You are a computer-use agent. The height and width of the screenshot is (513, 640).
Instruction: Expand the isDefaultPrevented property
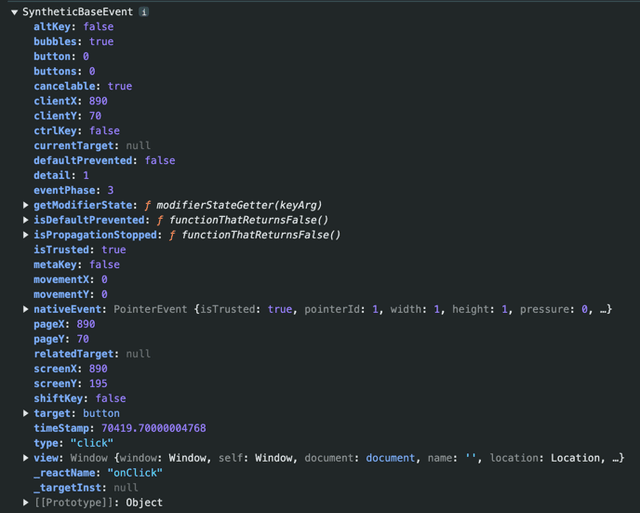[26, 220]
